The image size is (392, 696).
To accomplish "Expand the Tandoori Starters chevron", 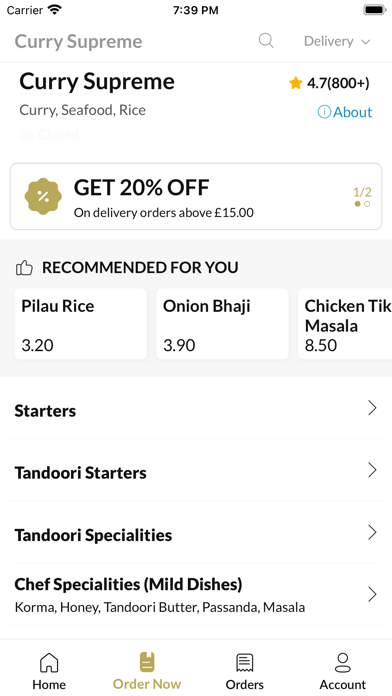I will pyautogui.click(x=372, y=470).
